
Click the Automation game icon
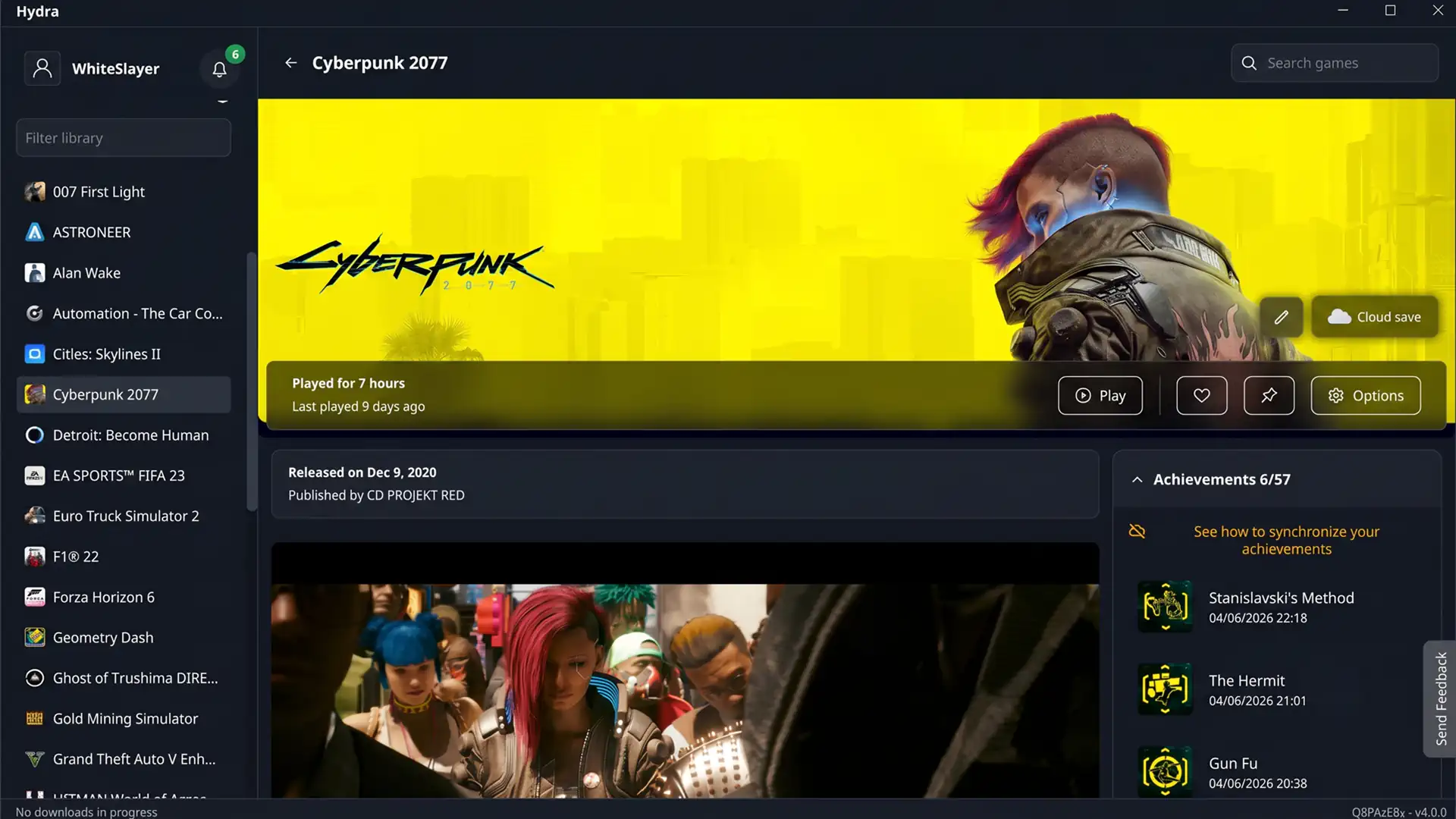coord(35,313)
